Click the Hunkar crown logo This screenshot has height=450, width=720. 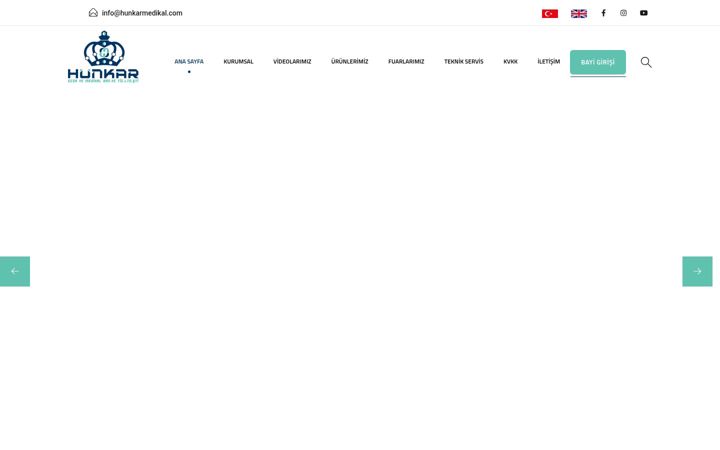pos(103,57)
